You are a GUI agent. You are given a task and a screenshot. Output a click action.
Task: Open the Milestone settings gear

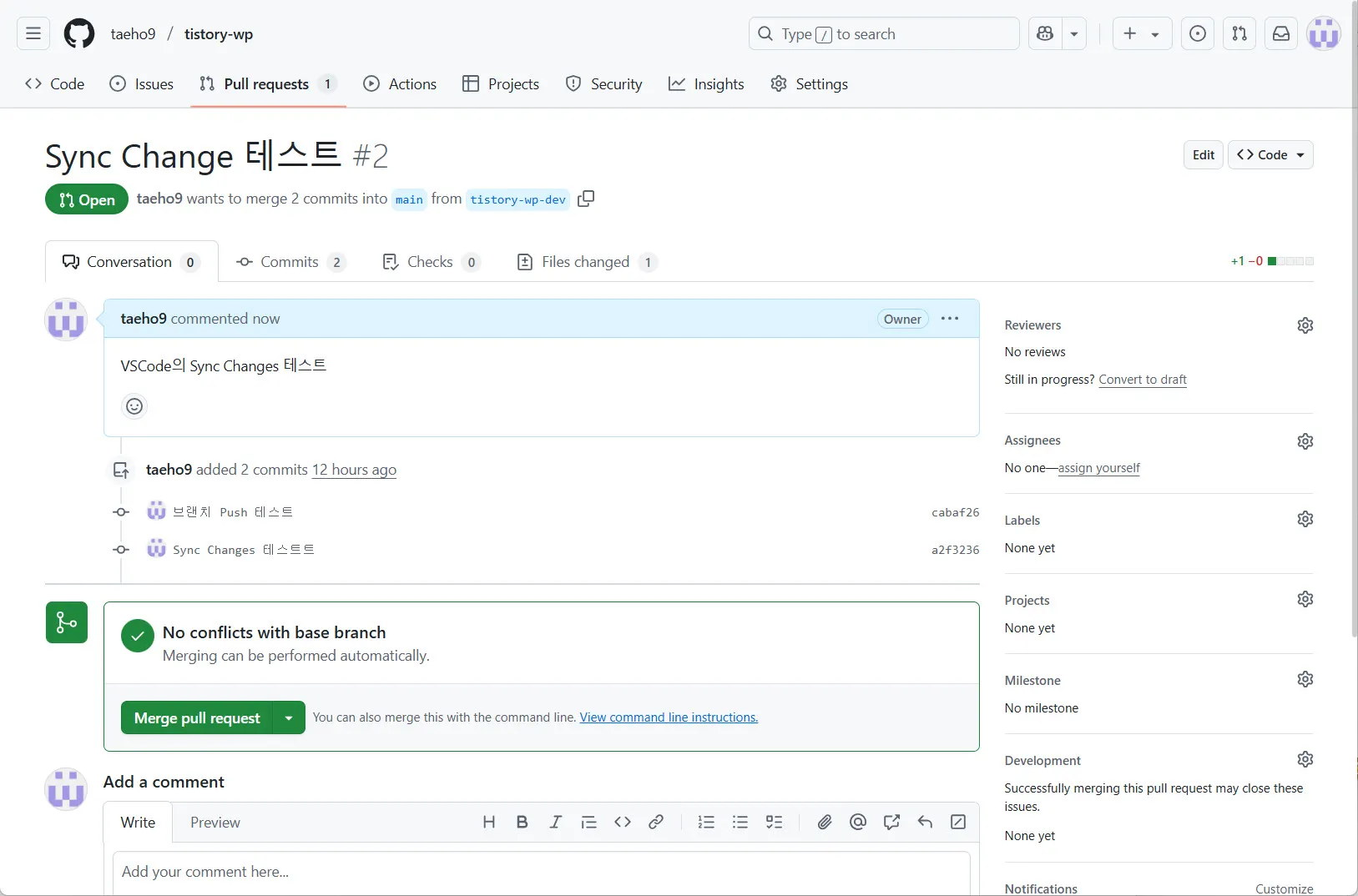[x=1305, y=679]
